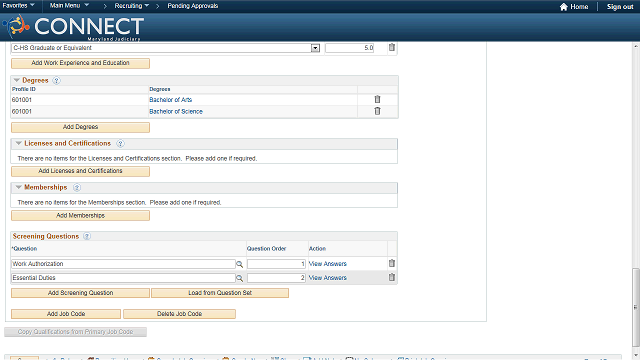Screen dimensions: 640x360
Task: Click the no Licenses and Certifications items message
Action: pyautogui.click(x=137, y=158)
